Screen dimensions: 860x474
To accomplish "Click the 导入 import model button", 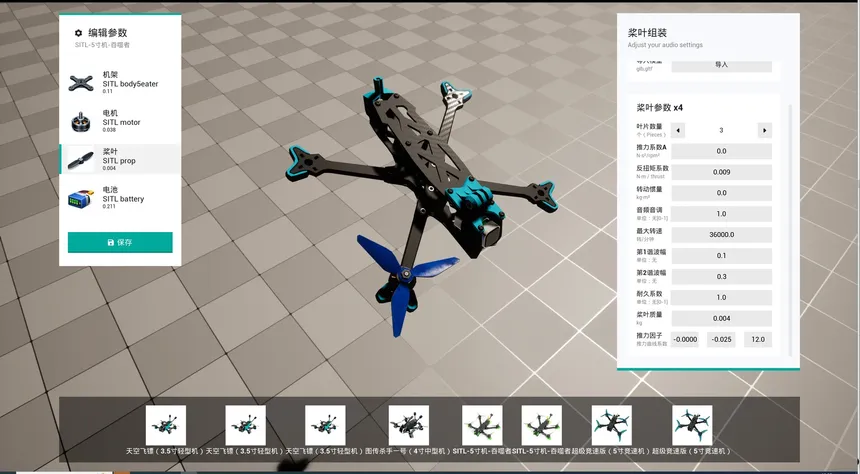I will [721, 65].
